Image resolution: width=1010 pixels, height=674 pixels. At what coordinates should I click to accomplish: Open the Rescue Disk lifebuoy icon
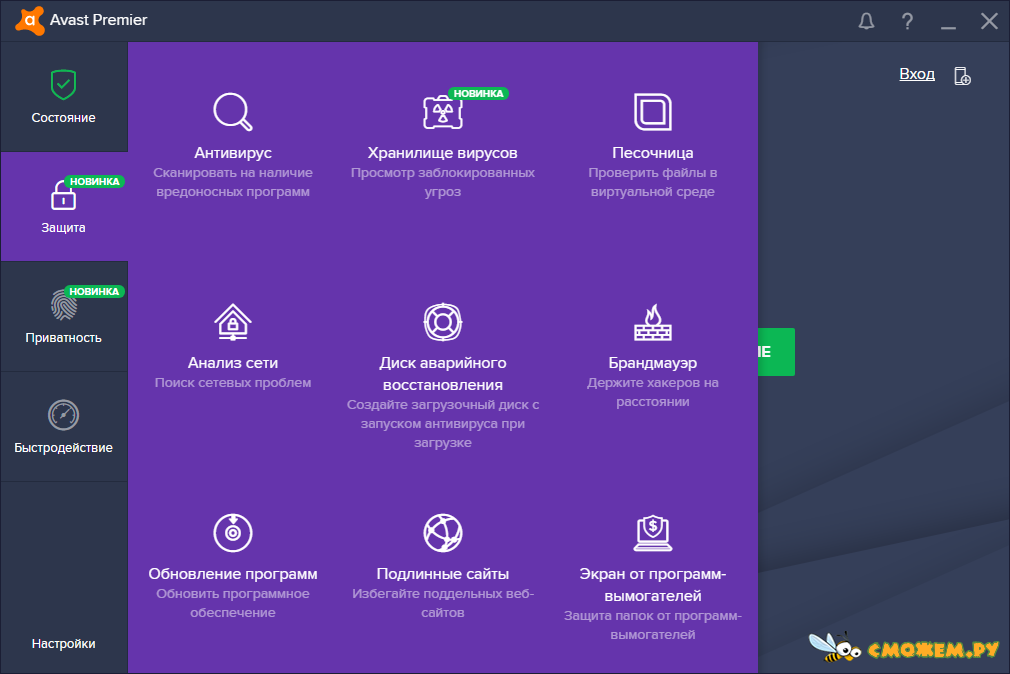coord(443,322)
